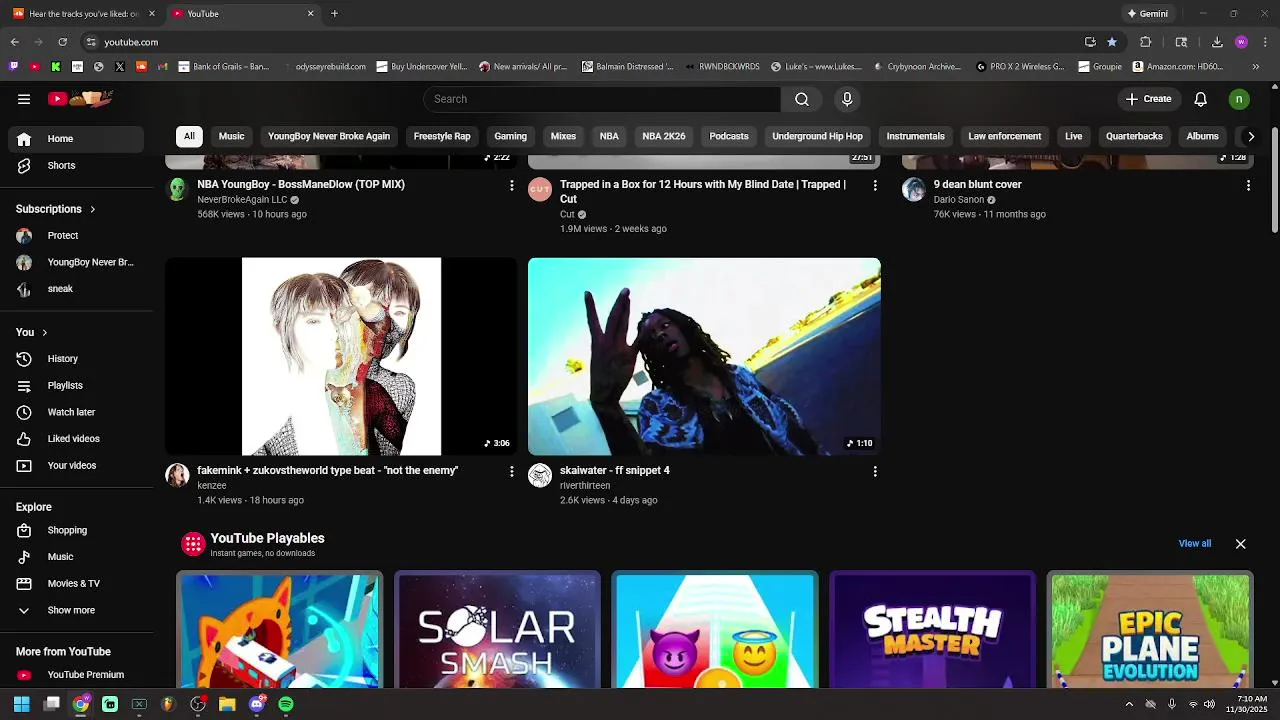The width and height of the screenshot is (1280, 720).
Task: Start voice search with microphone icon
Action: pyautogui.click(x=847, y=99)
